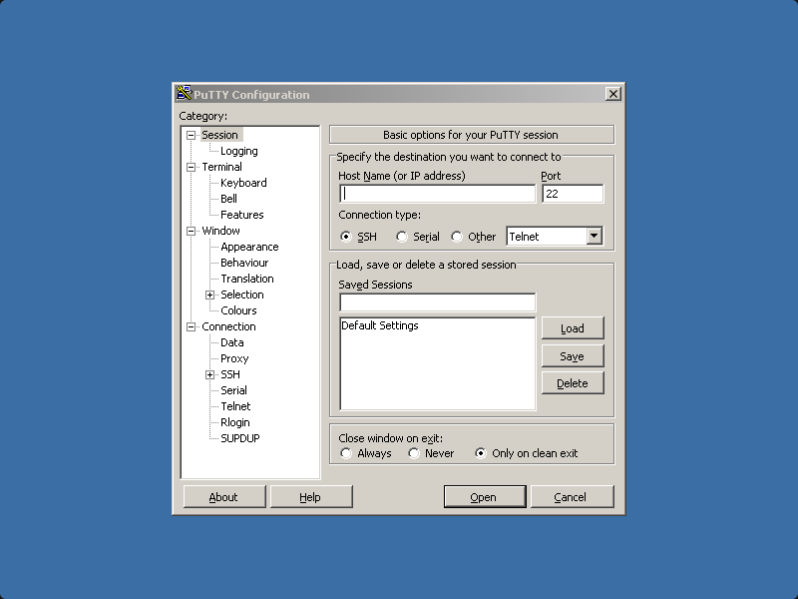Open the Telnet protocol dropdown
Screen dimensions: 798x599
pyautogui.click(x=593, y=236)
